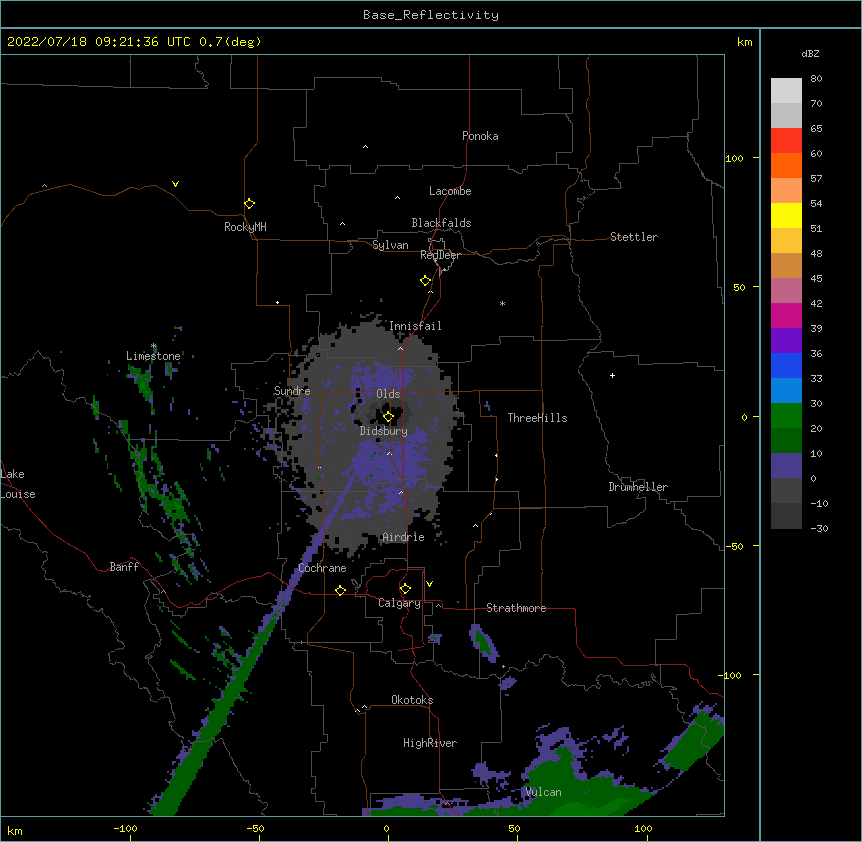Click the Blackfalds town label
Image resolution: width=862 pixels, height=842 pixels.
pos(441,223)
